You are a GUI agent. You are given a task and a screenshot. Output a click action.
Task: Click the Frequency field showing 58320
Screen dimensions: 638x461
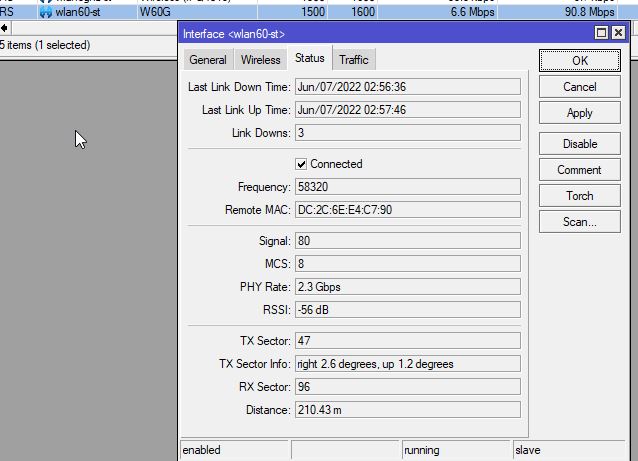click(x=408, y=187)
